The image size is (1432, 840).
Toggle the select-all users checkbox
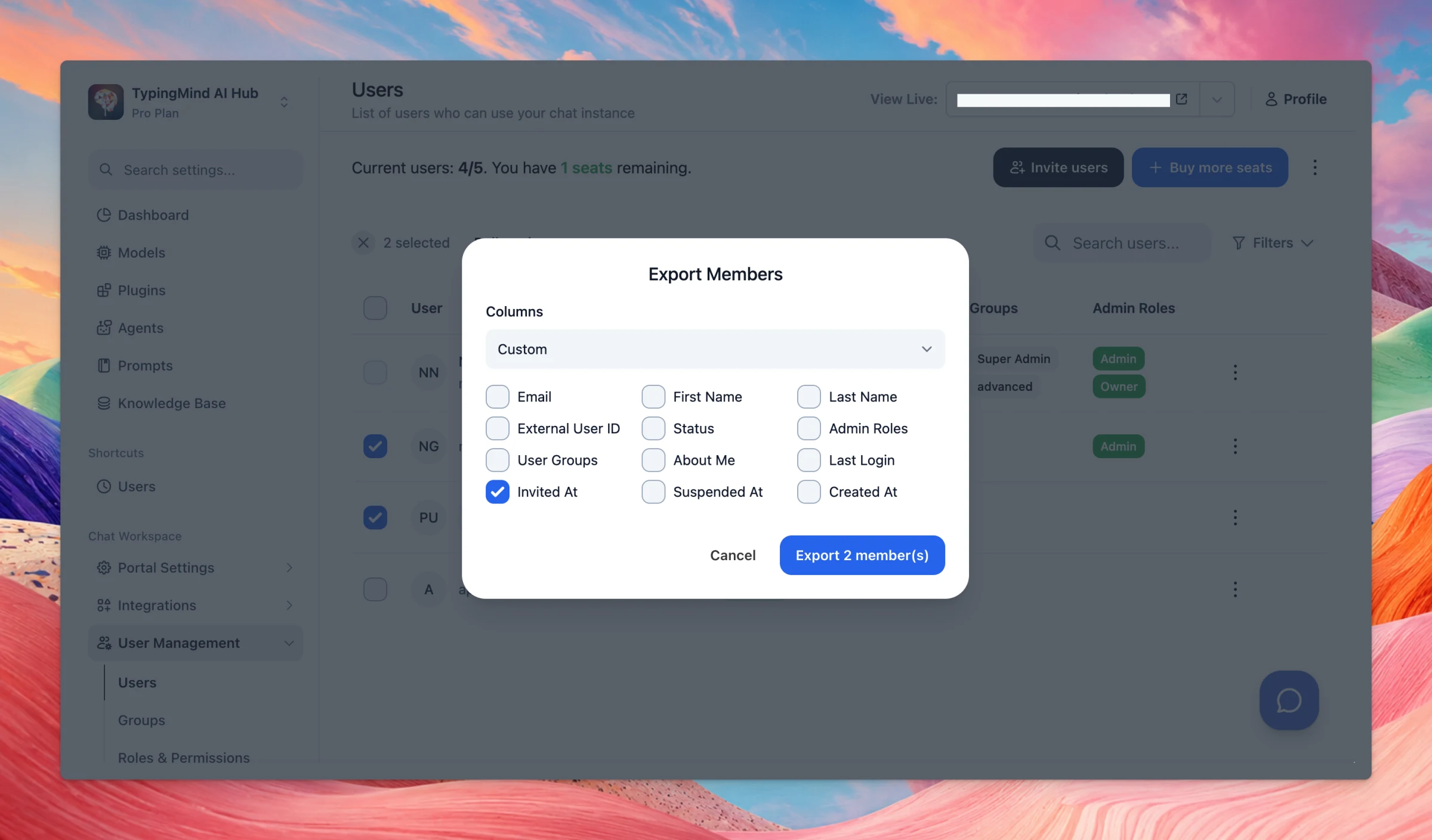point(375,308)
